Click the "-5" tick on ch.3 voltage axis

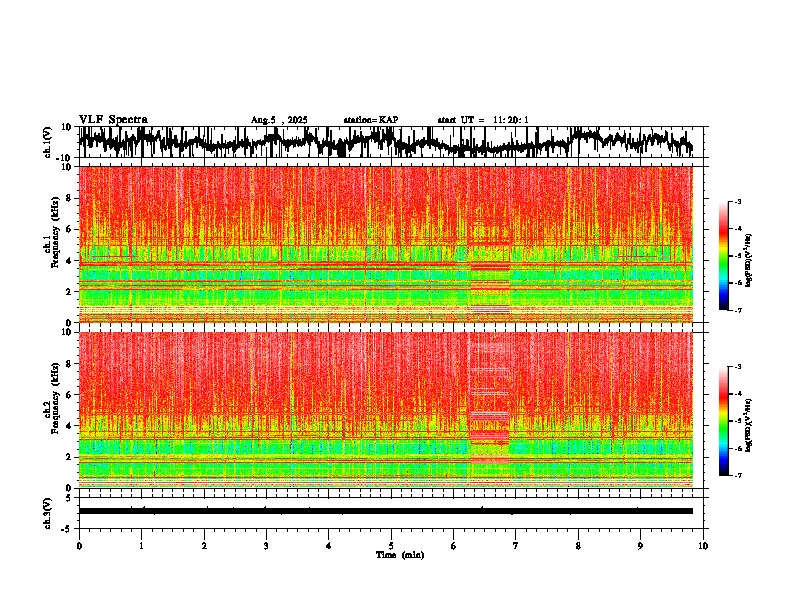(67, 529)
